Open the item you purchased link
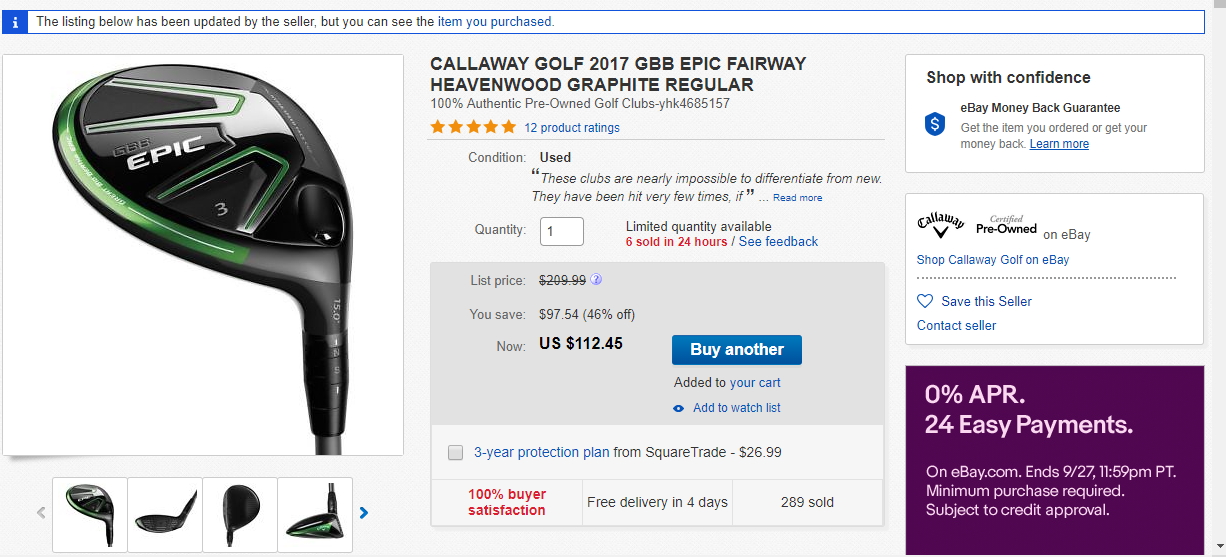Viewport: 1226px width, 557px height. point(494,21)
